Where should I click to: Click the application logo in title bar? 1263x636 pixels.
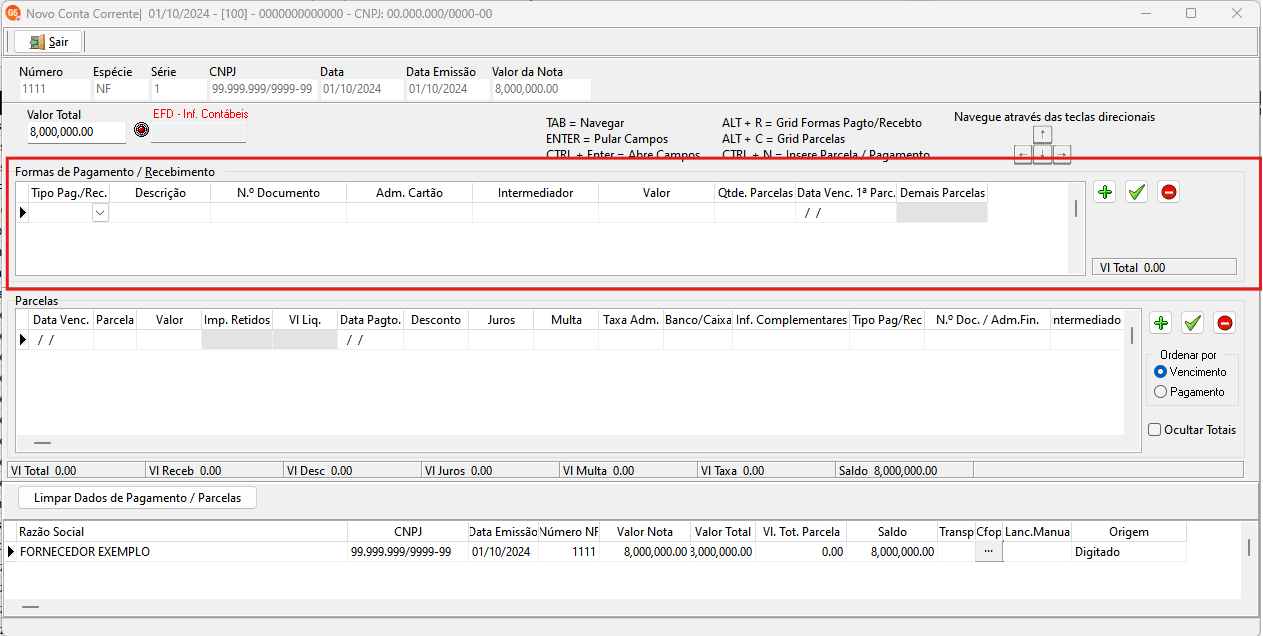(14, 14)
